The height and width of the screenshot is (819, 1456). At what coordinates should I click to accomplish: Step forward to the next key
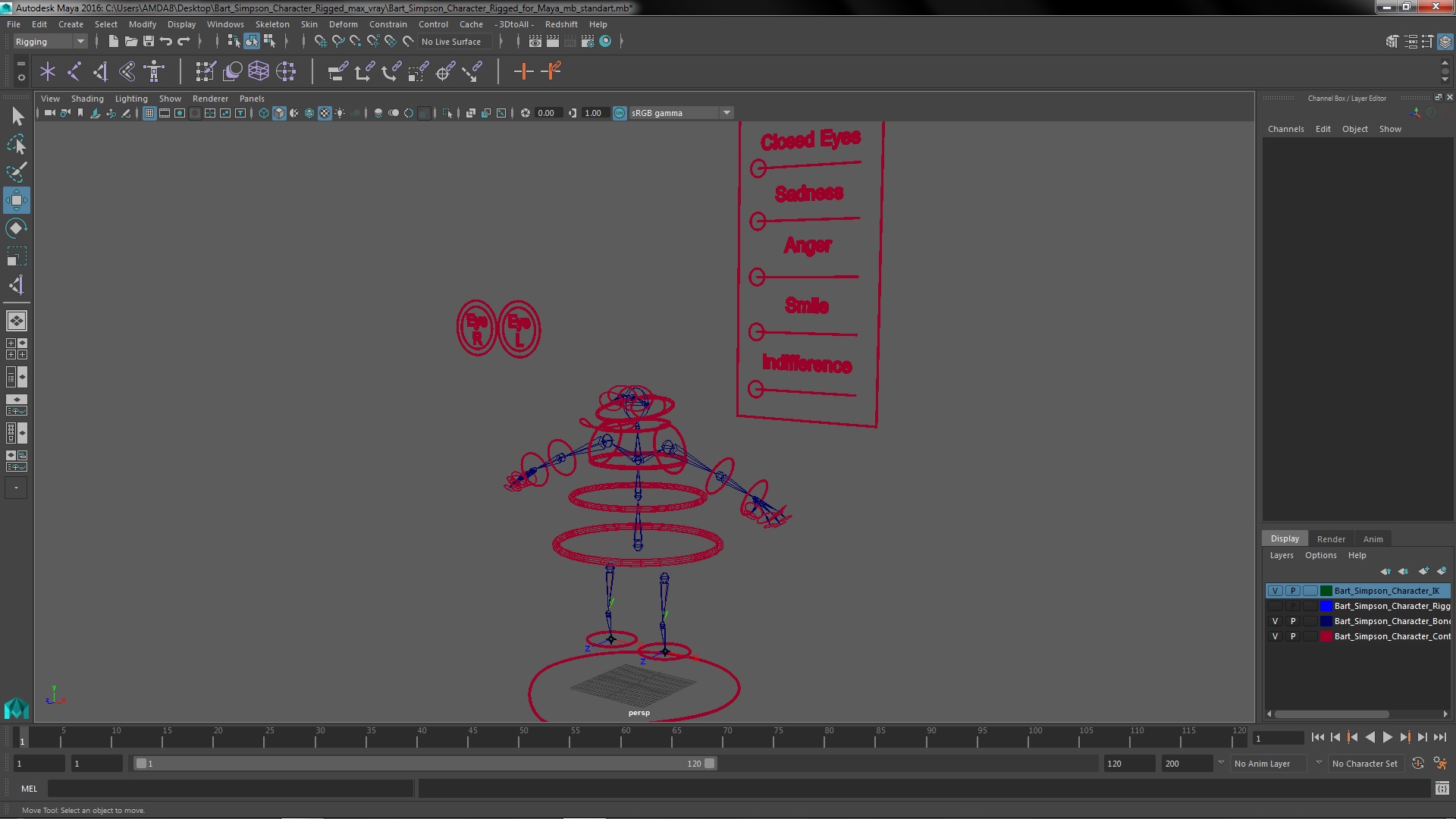point(1405,737)
